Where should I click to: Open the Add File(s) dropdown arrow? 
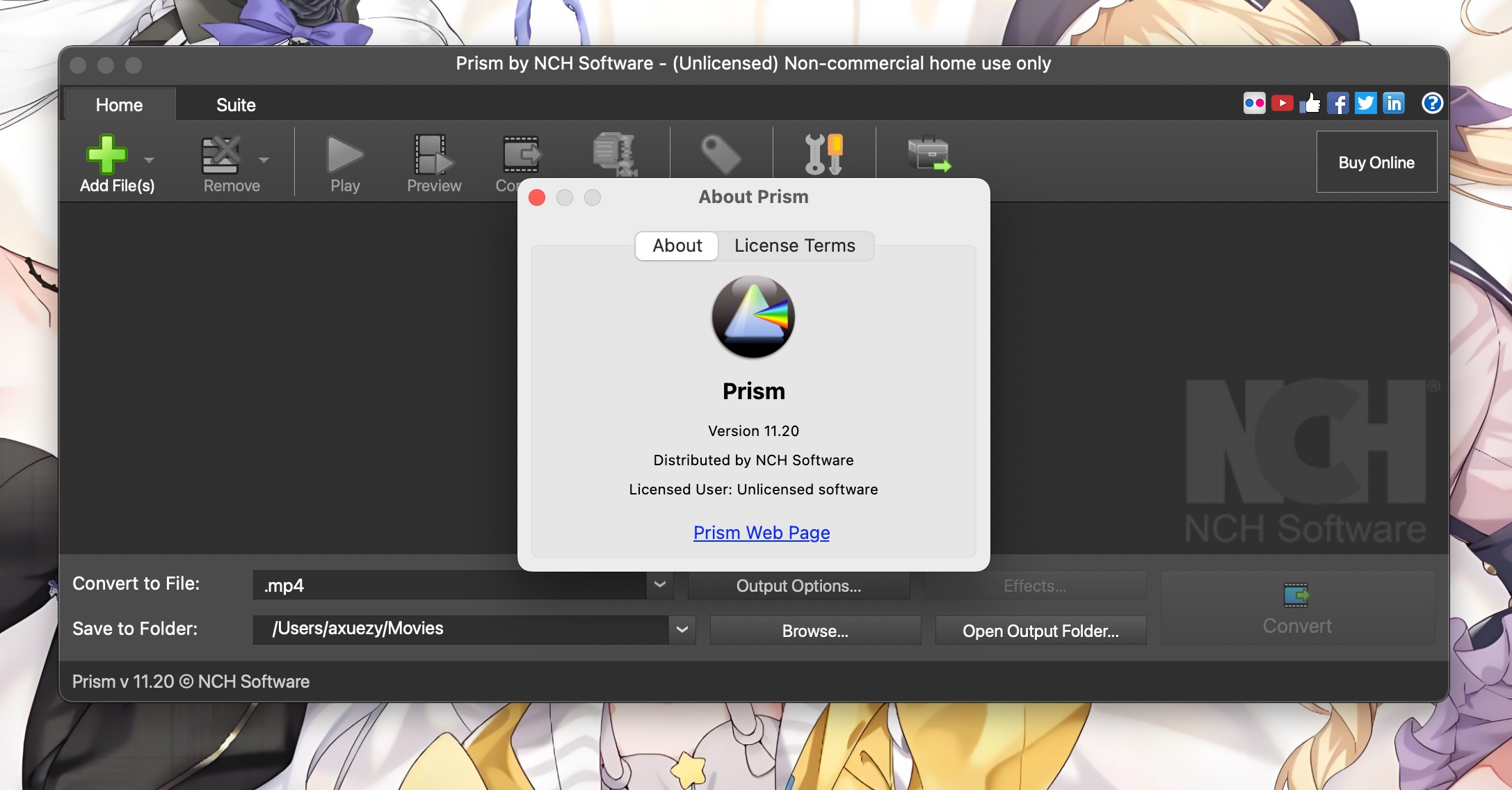pos(149,160)
